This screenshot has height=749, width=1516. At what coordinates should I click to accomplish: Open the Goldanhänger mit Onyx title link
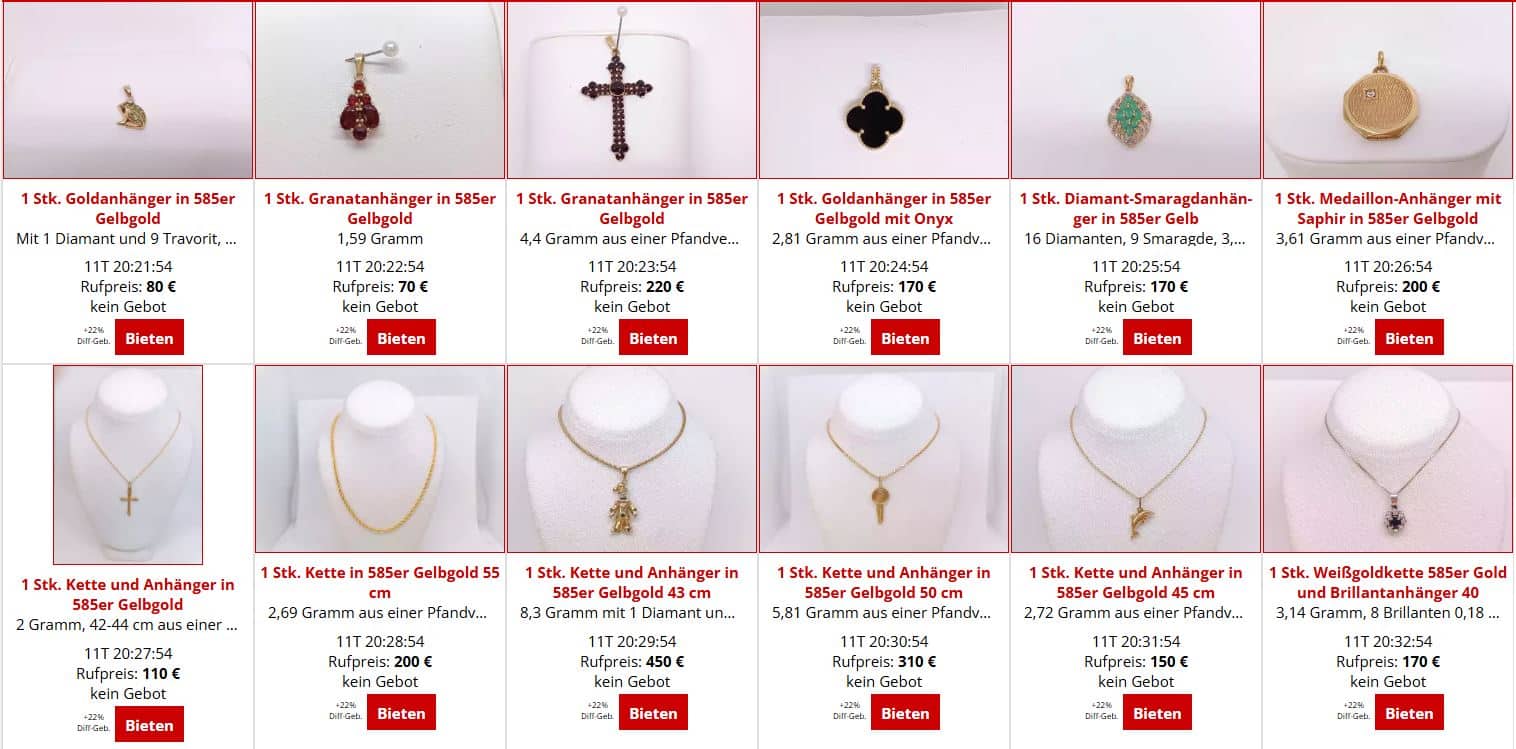coord(884,208)
